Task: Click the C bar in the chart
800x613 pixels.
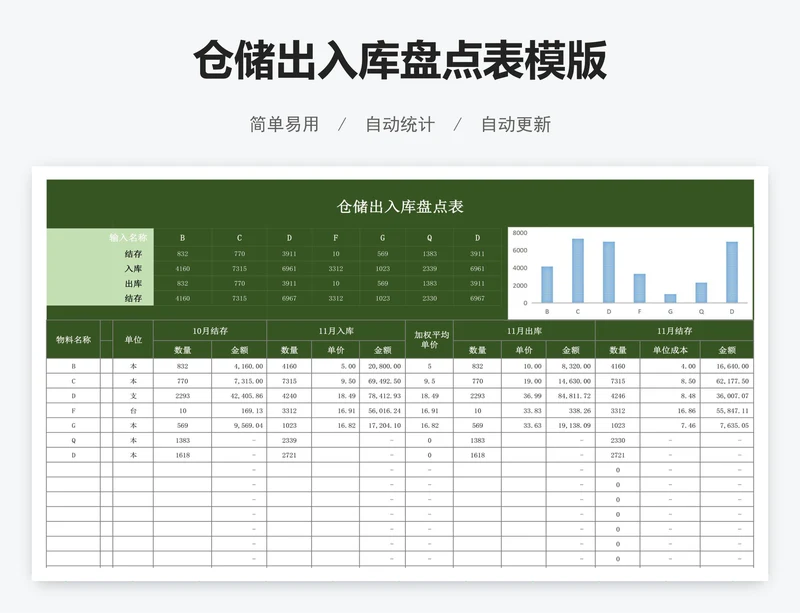Action: point(578,271)
